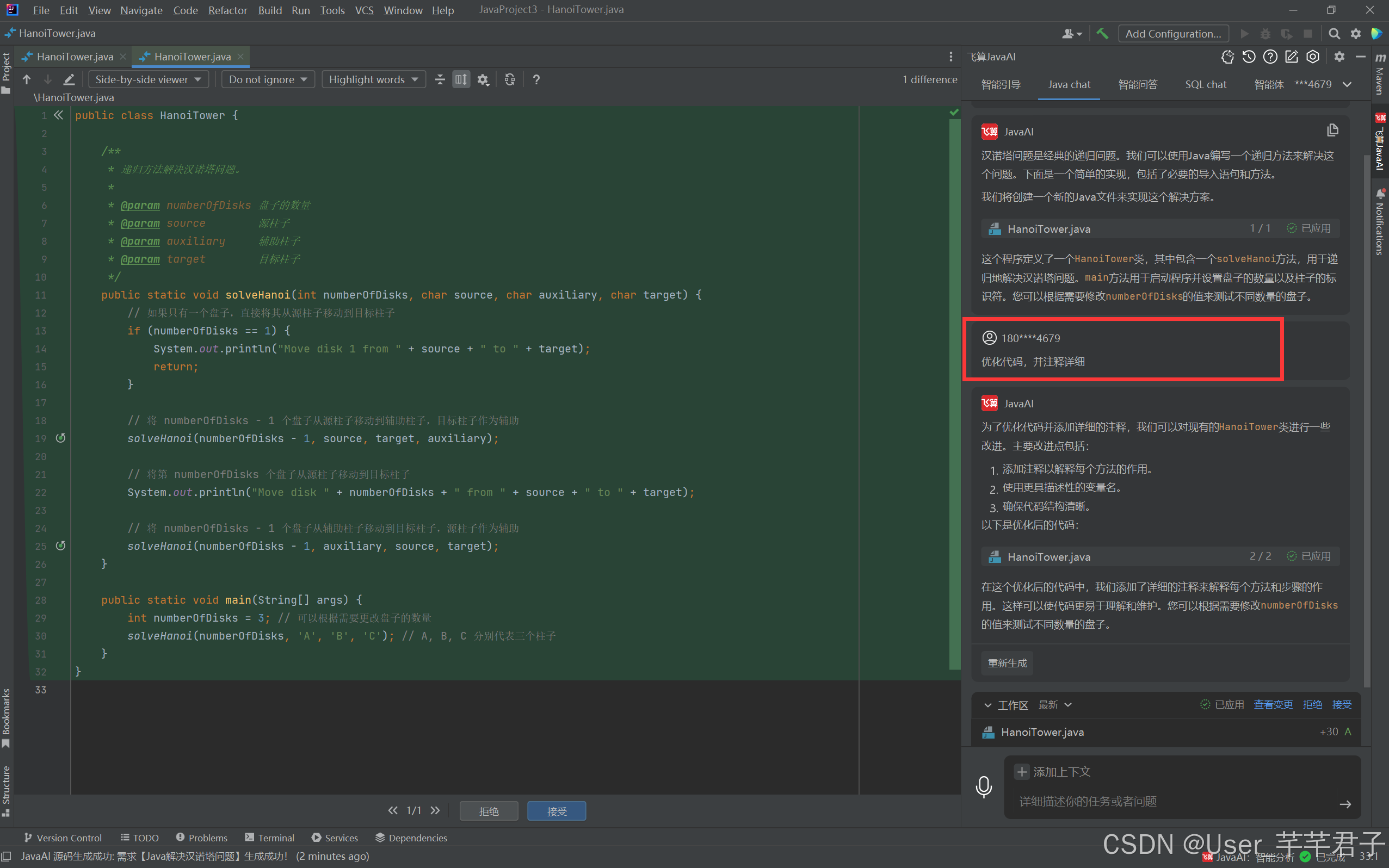Image resolution: width=1389 pixels, height=868 pixels.
Task: Open JavaAI chat history clock icon
Action: click(x=1249, y=56)
